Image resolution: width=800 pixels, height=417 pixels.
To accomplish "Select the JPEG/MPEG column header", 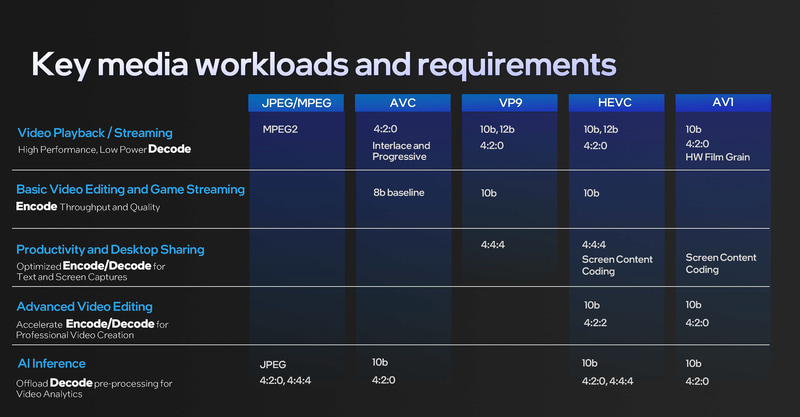I will coord(296,103).
